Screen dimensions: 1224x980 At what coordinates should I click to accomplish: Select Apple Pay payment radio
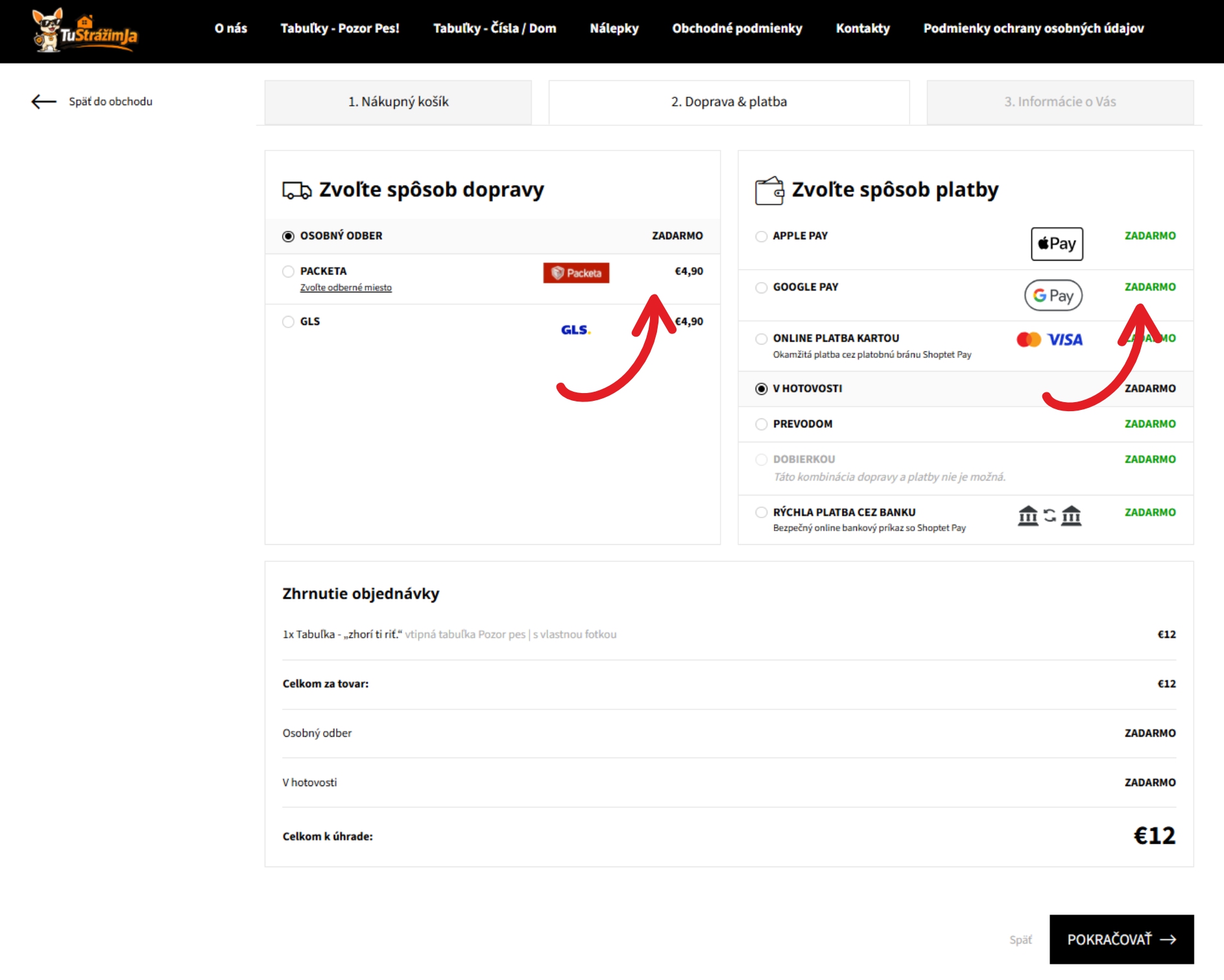762,237
